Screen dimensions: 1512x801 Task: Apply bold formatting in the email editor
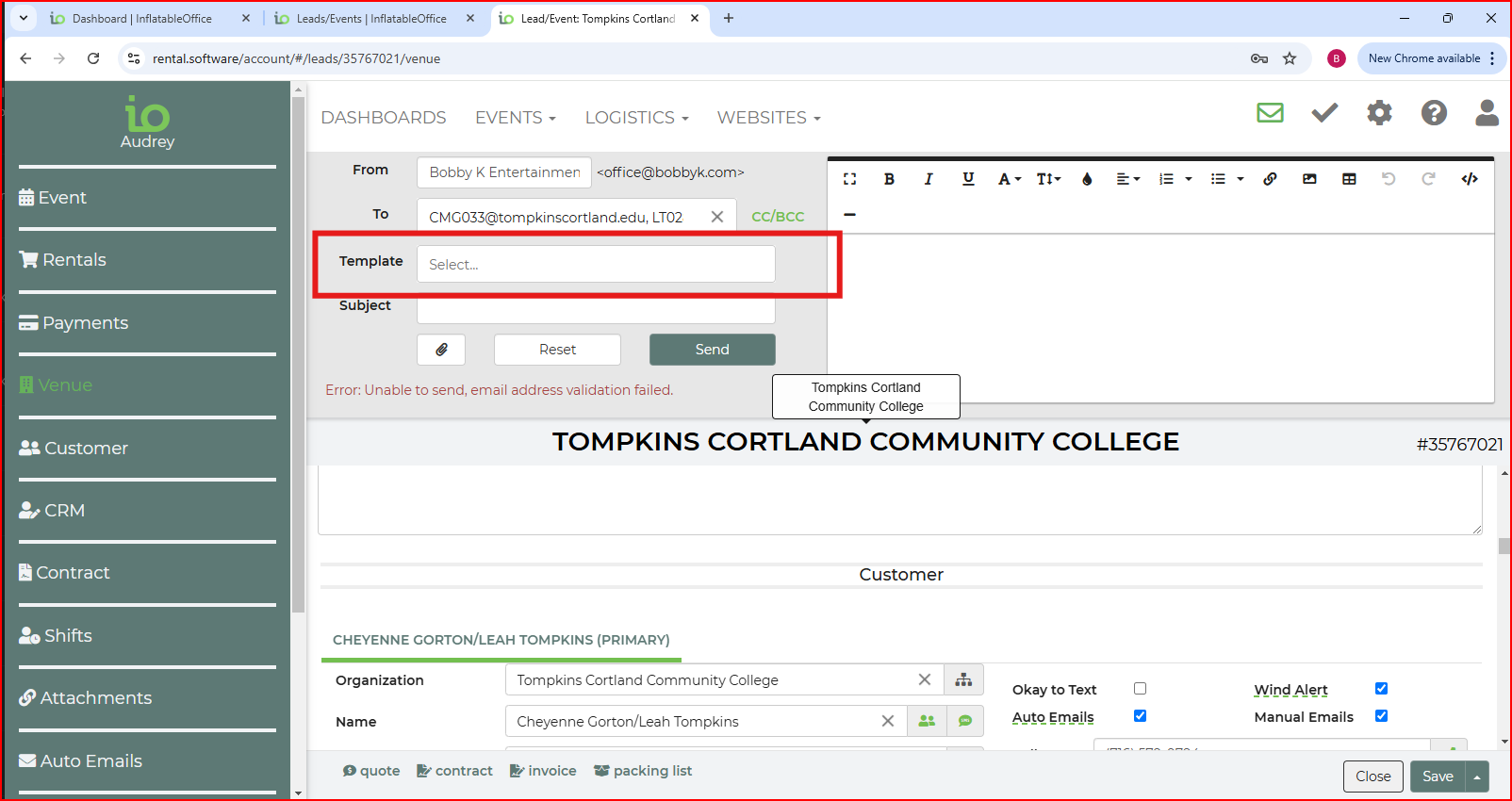(889, 179)
